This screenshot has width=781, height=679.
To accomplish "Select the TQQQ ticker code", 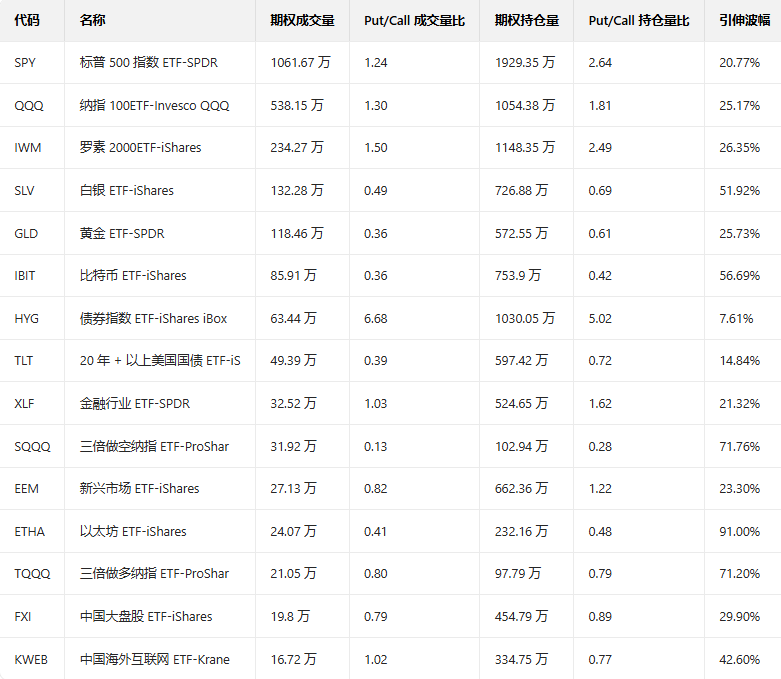I will [x=32, y=574].
